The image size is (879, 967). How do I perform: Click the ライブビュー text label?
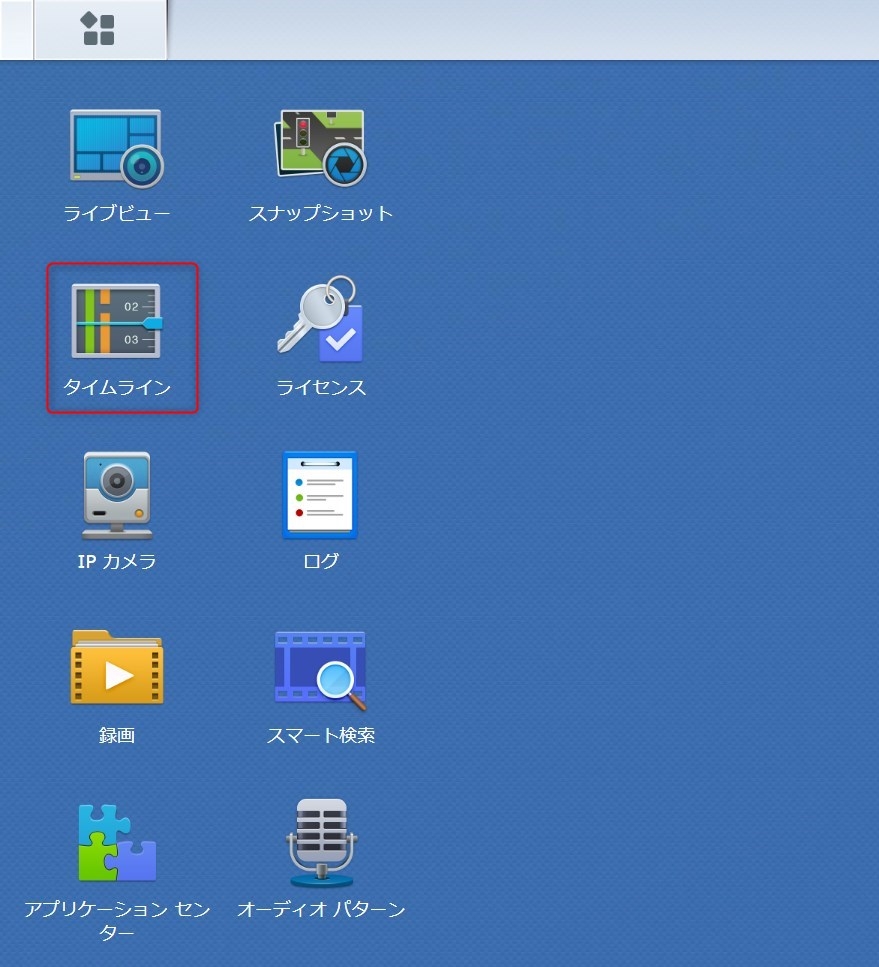point(117,213)
